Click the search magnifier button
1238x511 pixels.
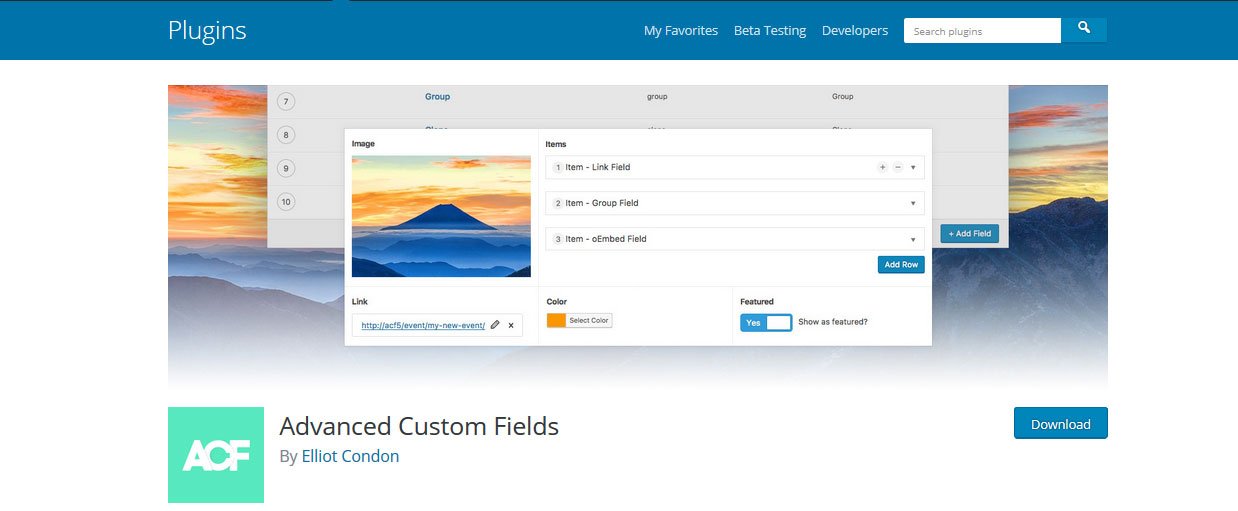click(1084, 30)
